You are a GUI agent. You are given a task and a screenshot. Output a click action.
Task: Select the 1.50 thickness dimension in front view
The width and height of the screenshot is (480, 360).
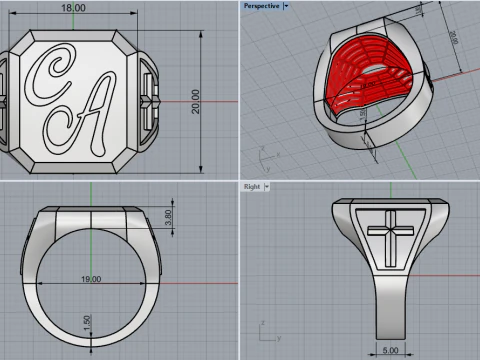pyautogui.click(x=87, y=323)
